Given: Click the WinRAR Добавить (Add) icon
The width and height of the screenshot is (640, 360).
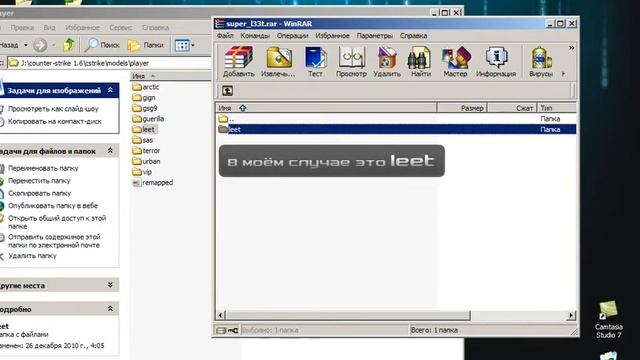Looking at the screenshot, I should point(238,61).
